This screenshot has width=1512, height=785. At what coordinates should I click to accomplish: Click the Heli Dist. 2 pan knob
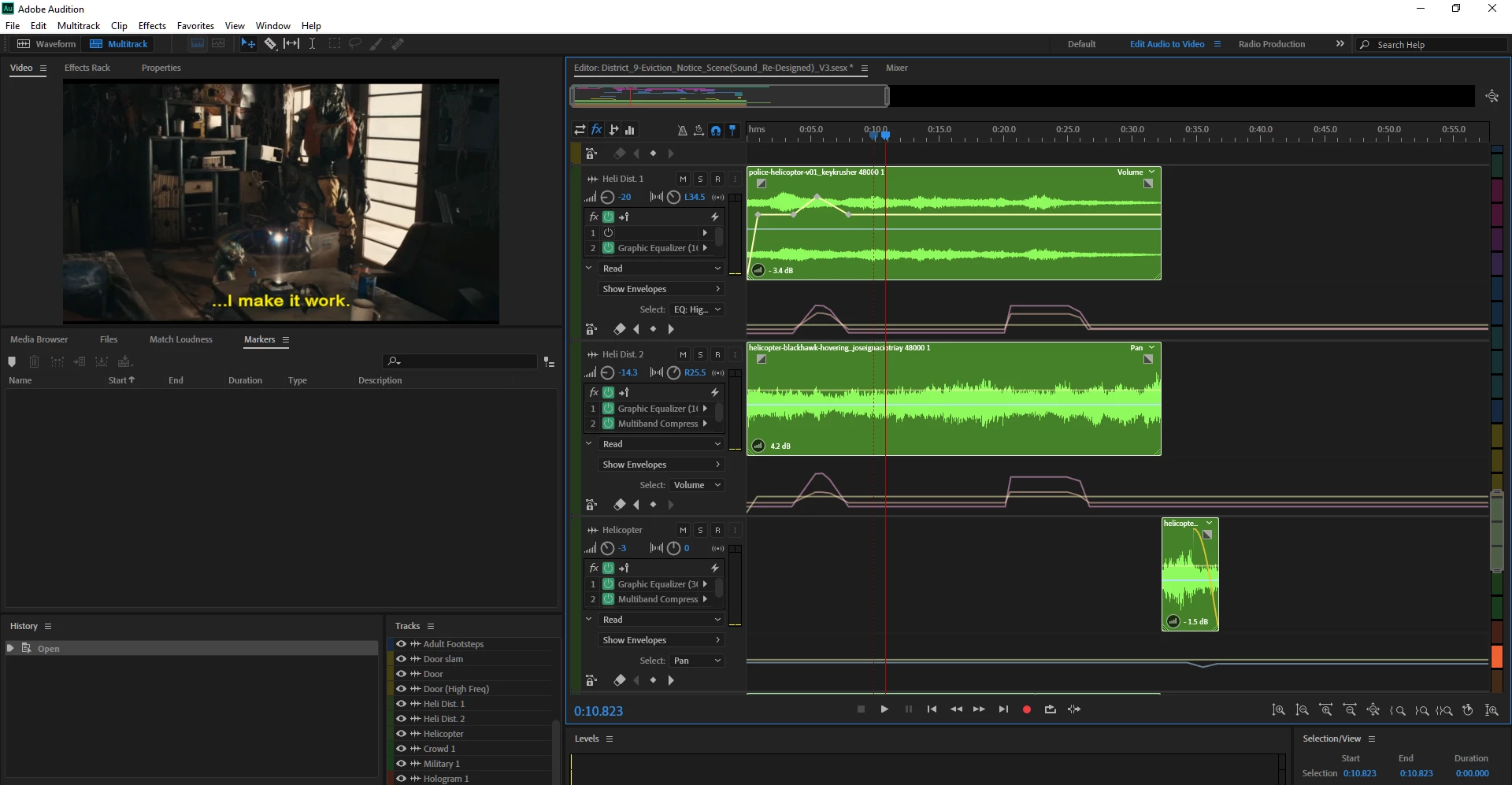click(674, 373)
